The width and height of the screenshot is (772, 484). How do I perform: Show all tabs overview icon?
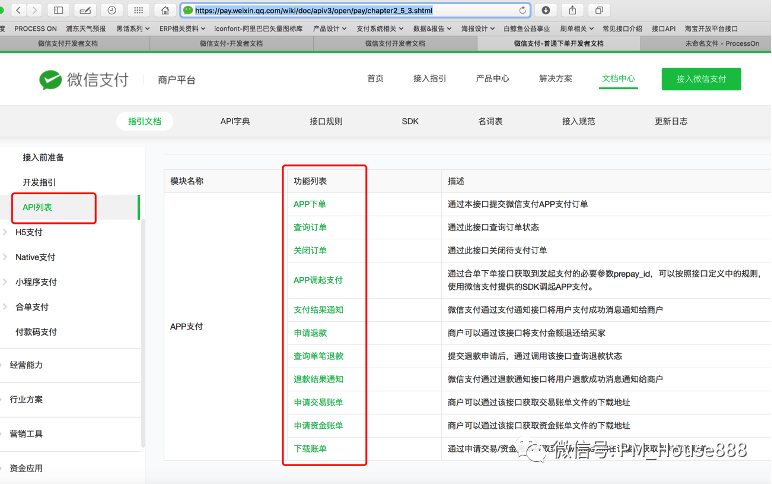pos(599,10)
